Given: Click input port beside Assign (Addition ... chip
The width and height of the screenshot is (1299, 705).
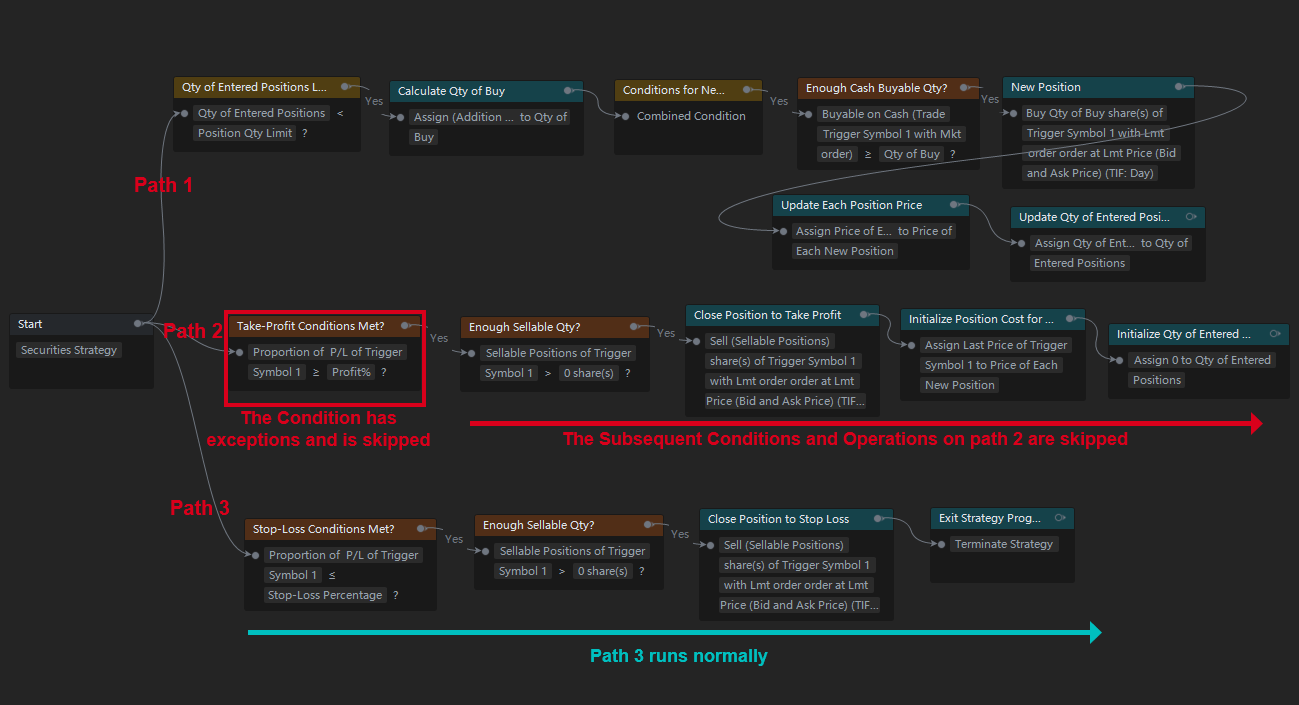Looking at the screenshot, I should coord(401,117).
